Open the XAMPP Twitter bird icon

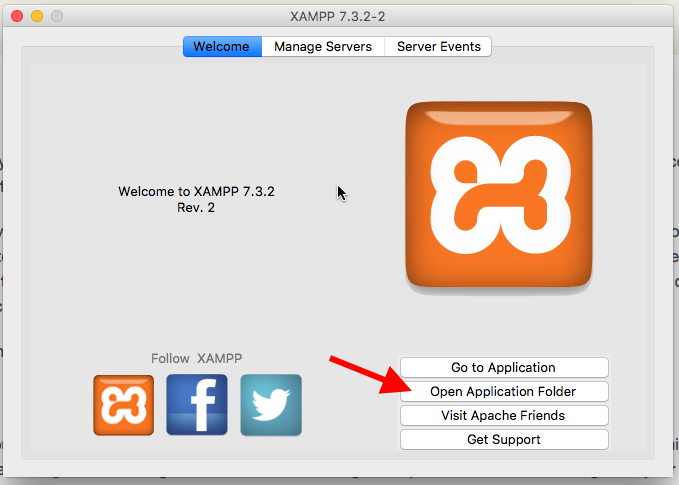pos(271,405)
